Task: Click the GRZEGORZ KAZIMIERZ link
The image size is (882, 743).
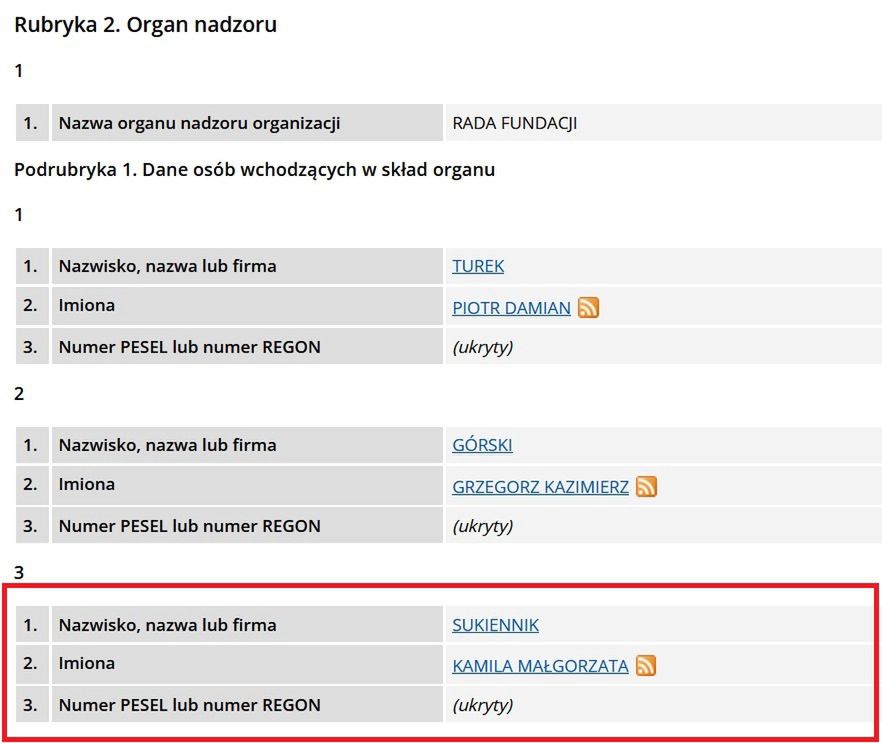Action: (x=540, y=487)
